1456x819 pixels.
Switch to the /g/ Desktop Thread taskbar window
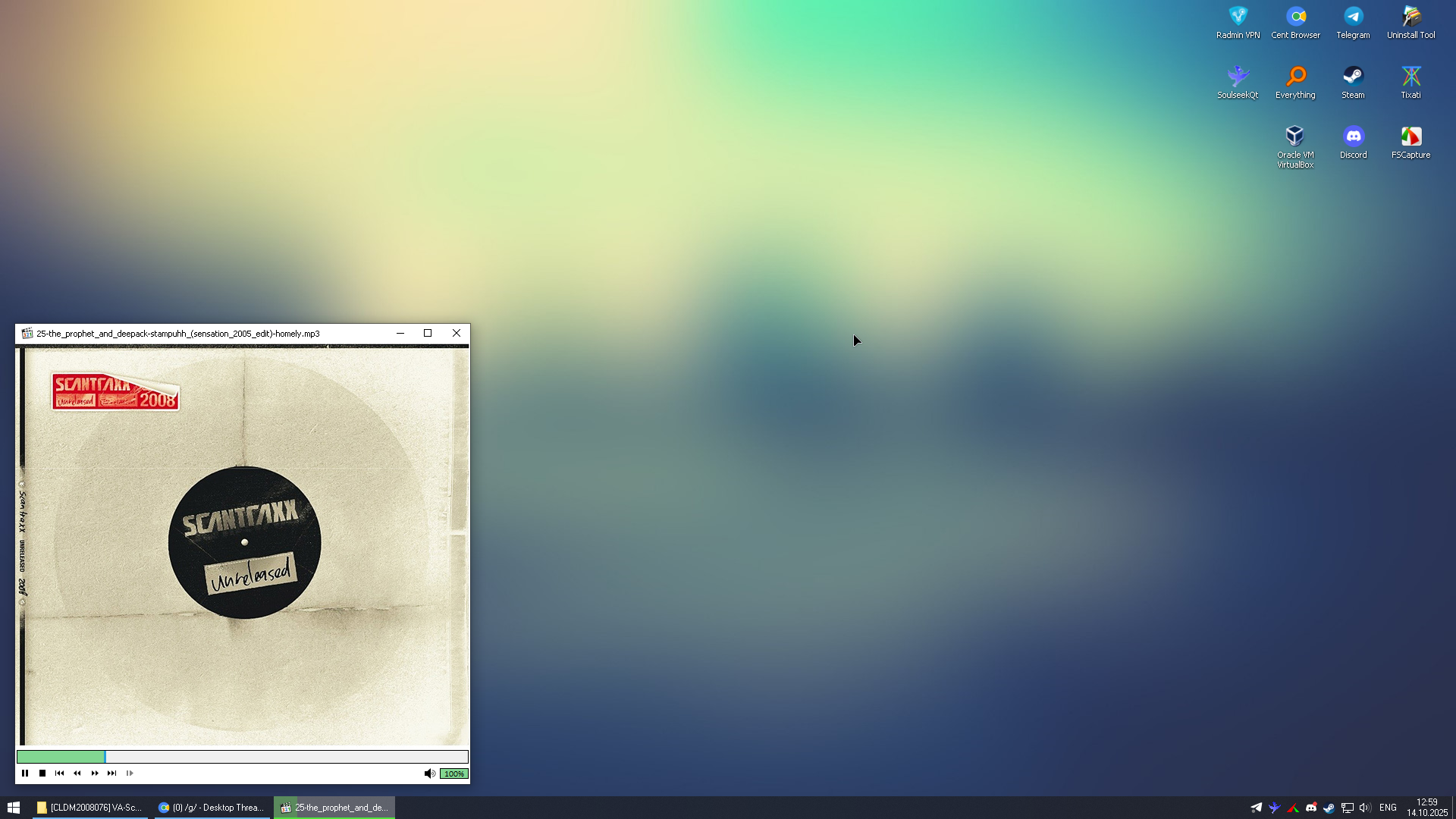click(212, 808)
